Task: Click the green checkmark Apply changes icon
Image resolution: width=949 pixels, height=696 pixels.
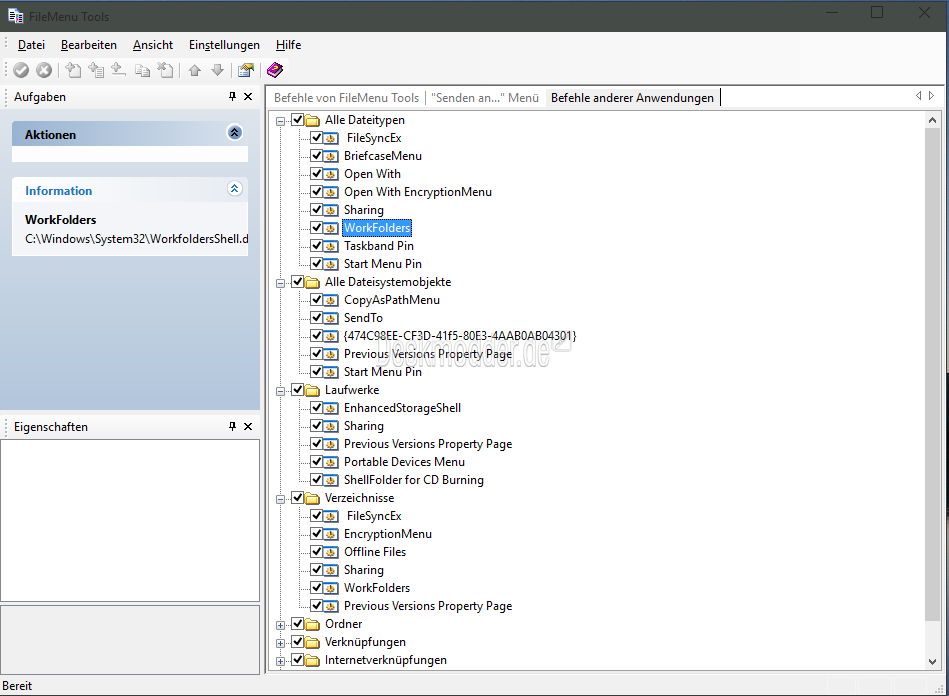Action: [x=21, y=70]
